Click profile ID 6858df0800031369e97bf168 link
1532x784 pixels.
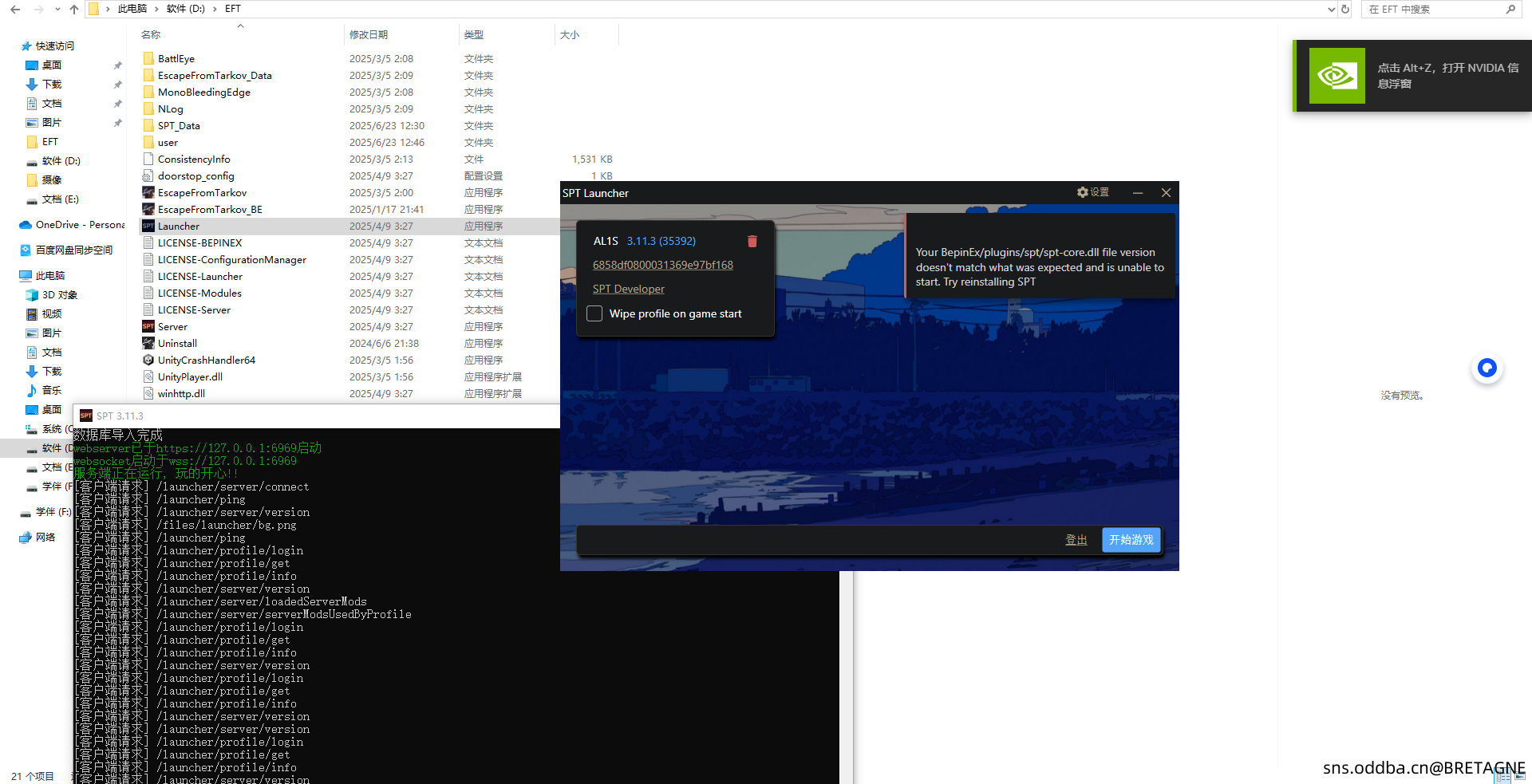coord(662,265)
